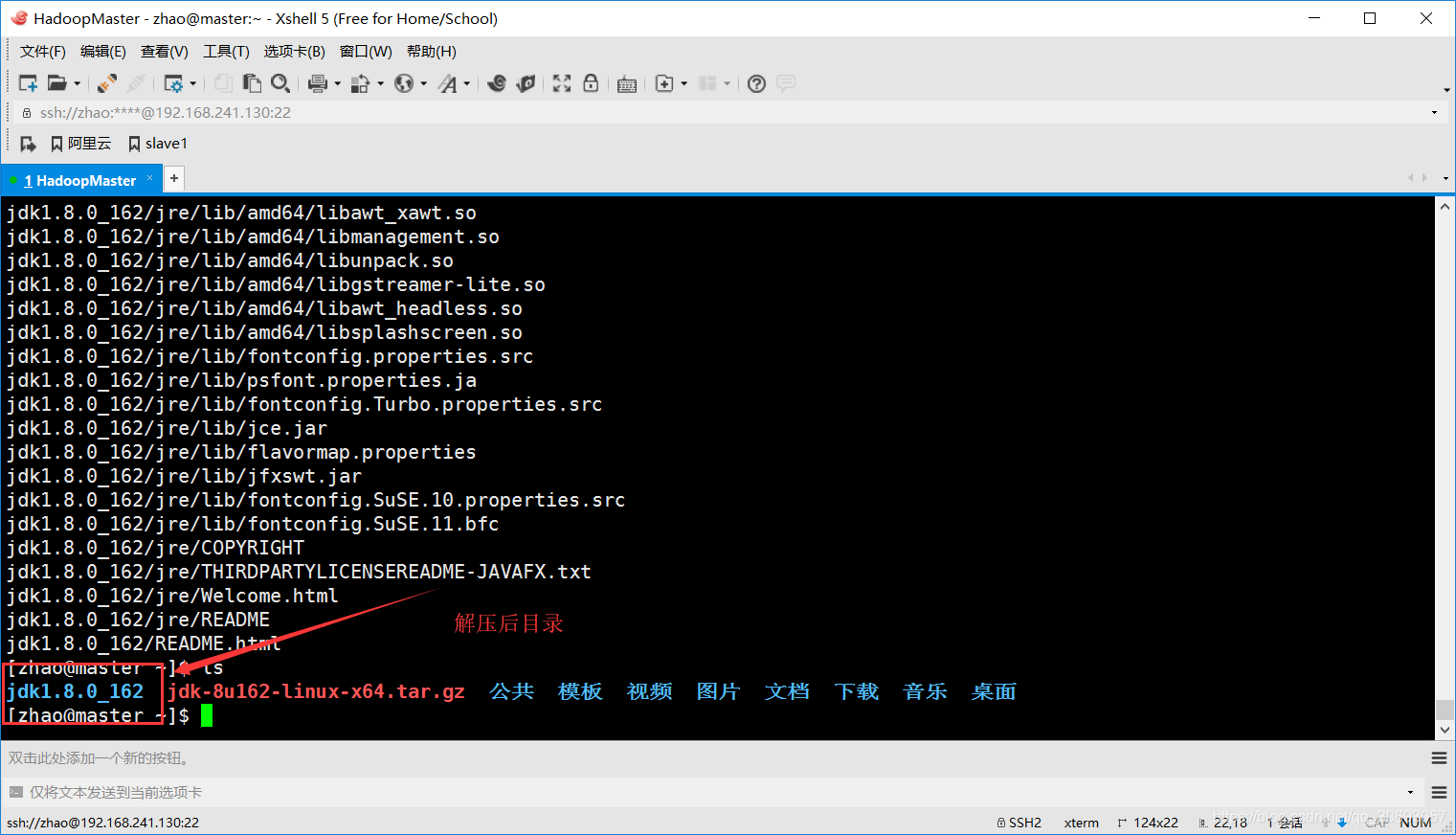This screenshot has width=1456, height=835.
Task: Open the 选项卡(B) menu
Action: coord(295,52)
